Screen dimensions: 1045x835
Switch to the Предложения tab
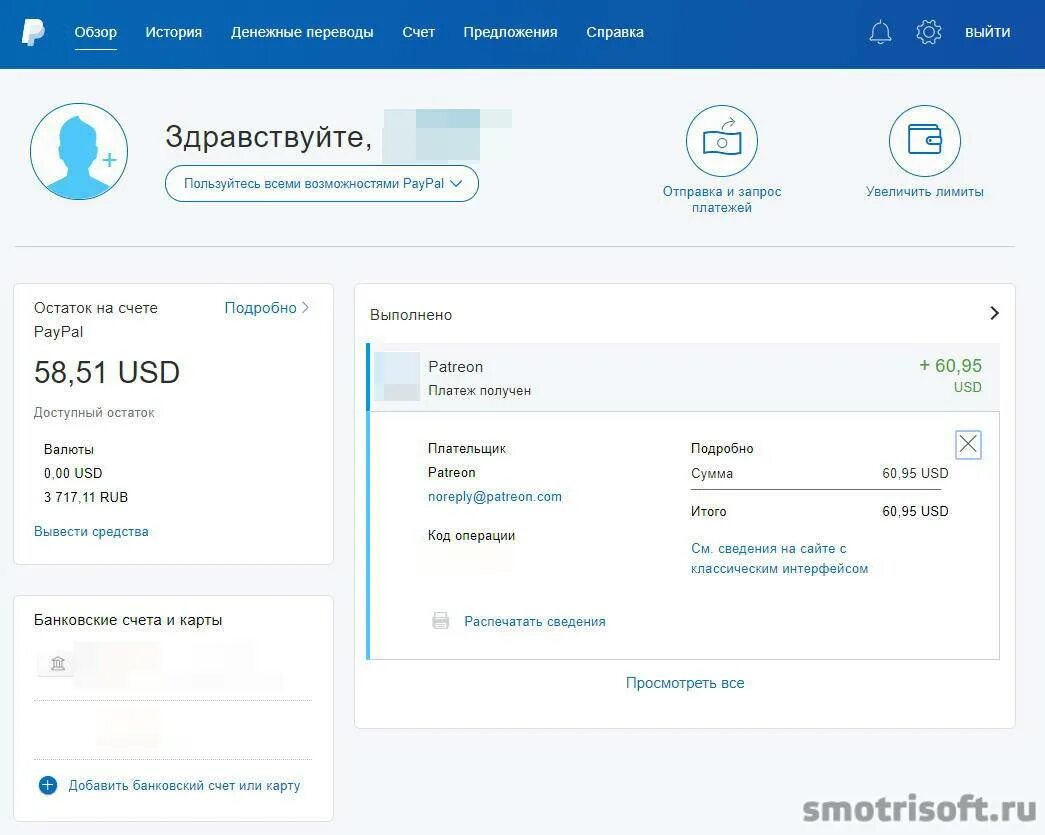511,32
